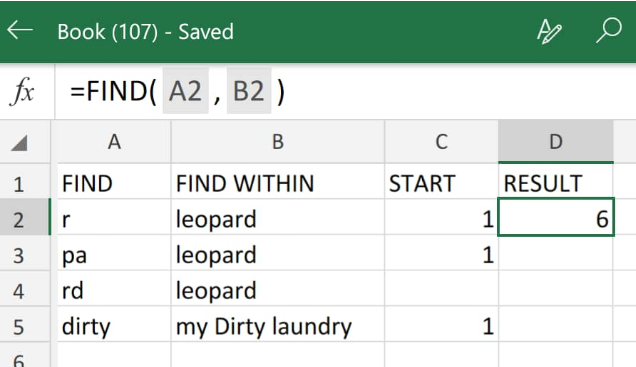636x367 pixels.
Task: Click the fx insert function icon
Action: (x=22, y=91)
